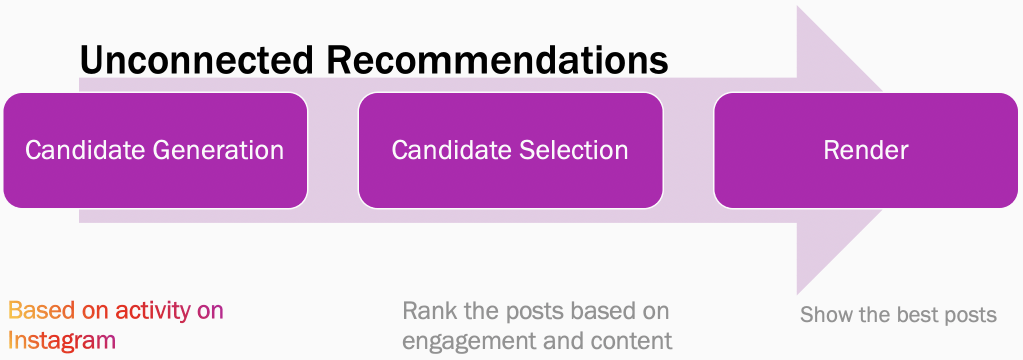
Task: Select the Candidate Selection box
Action: coord(510,151)
